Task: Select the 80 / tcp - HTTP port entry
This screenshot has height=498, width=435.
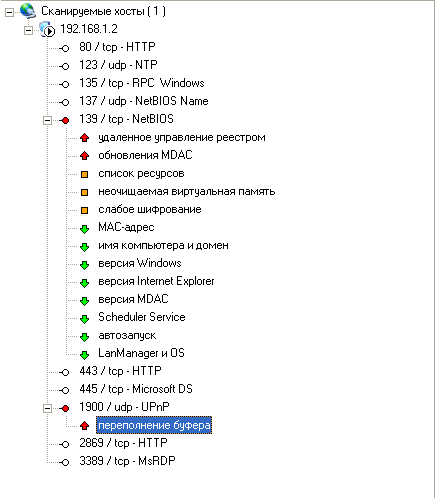Action: tap(117, 47)
